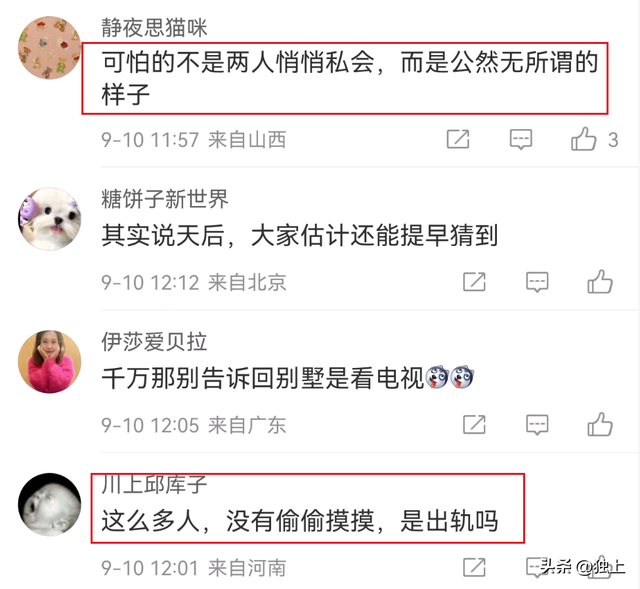Open username link 伊莎爱贝拉
640x589 pixels.
pos(154,342)
